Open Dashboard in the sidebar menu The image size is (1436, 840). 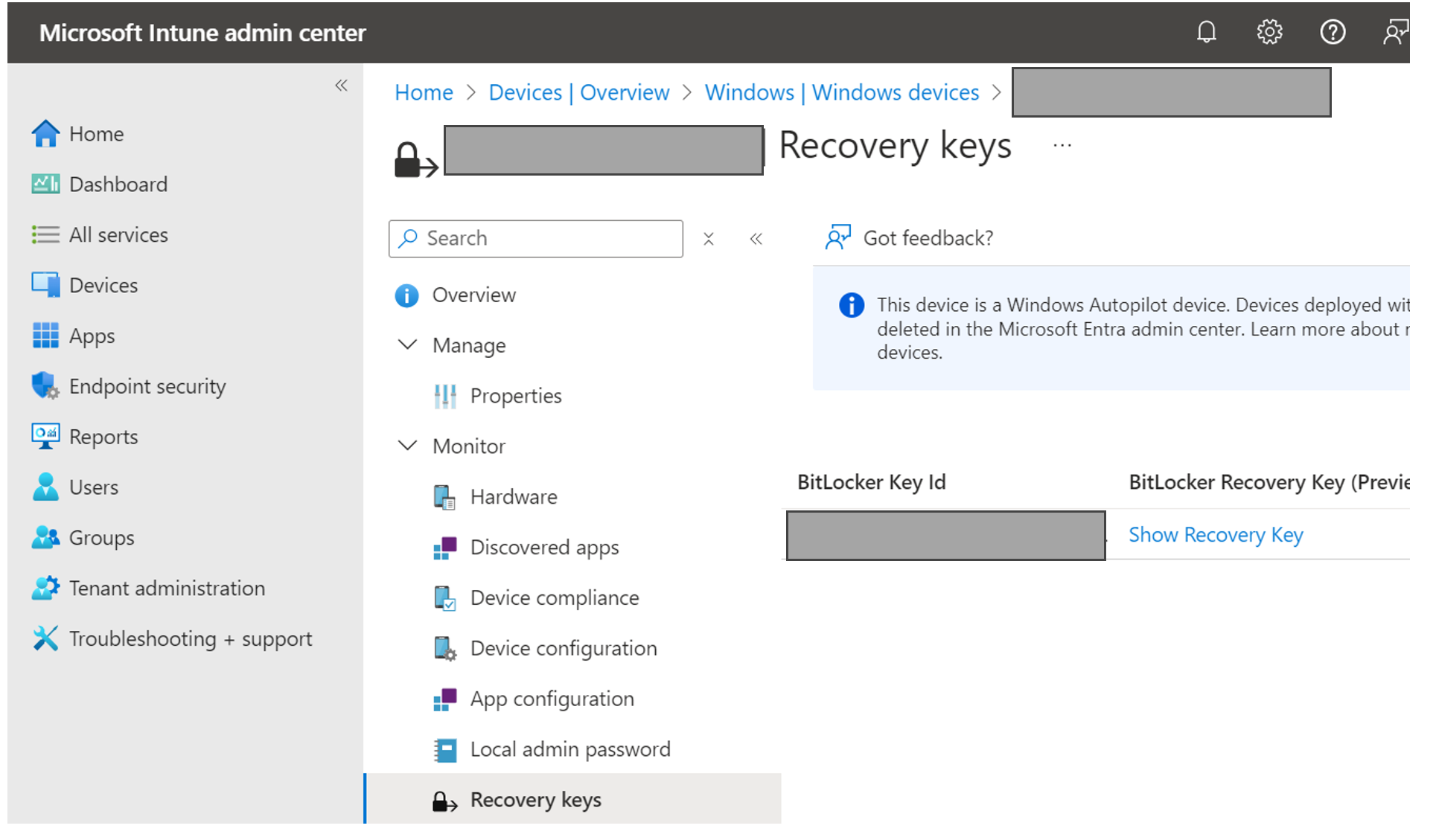[118, 184]
